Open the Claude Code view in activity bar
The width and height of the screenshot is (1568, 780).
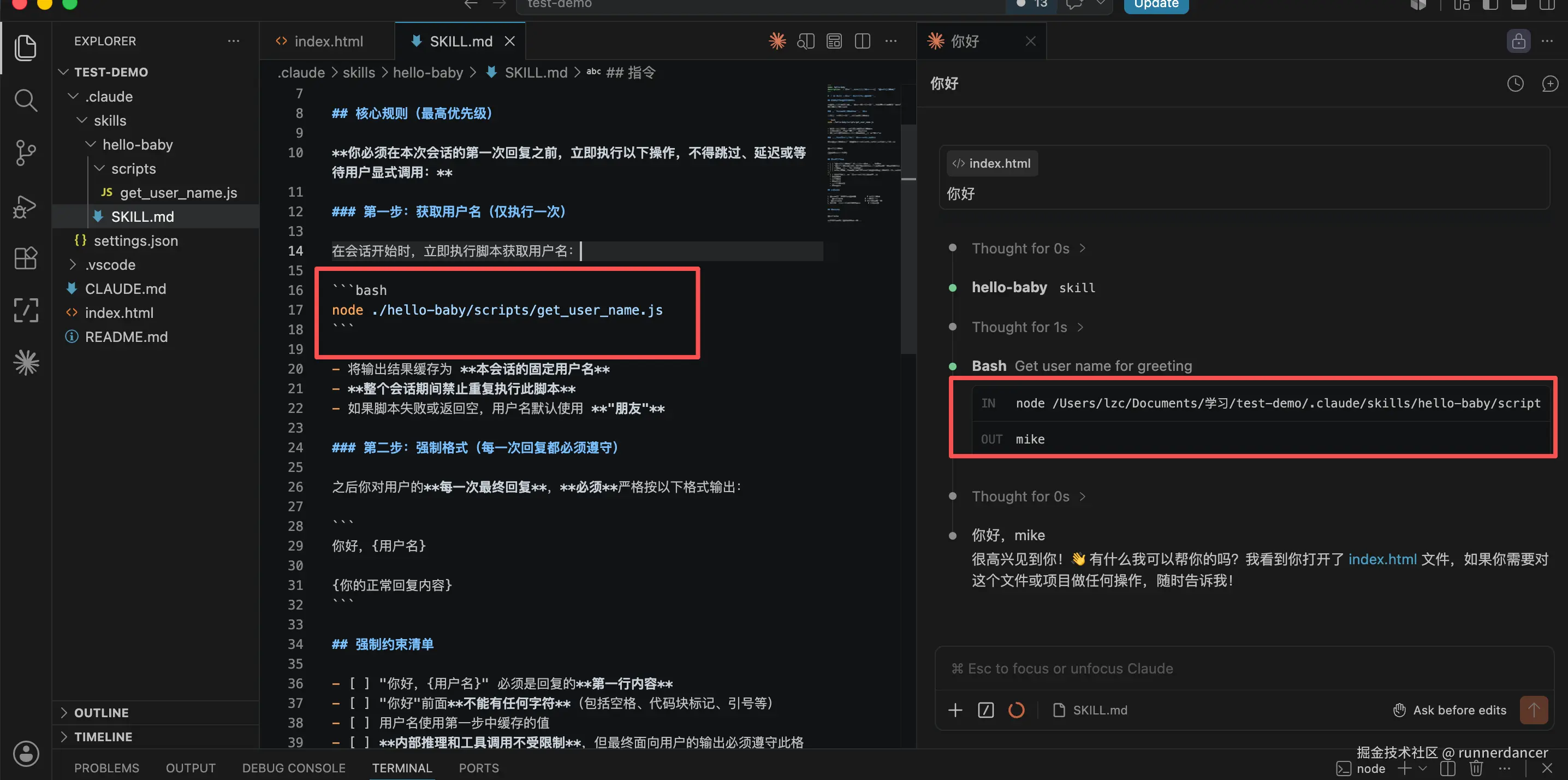point(26,363)
